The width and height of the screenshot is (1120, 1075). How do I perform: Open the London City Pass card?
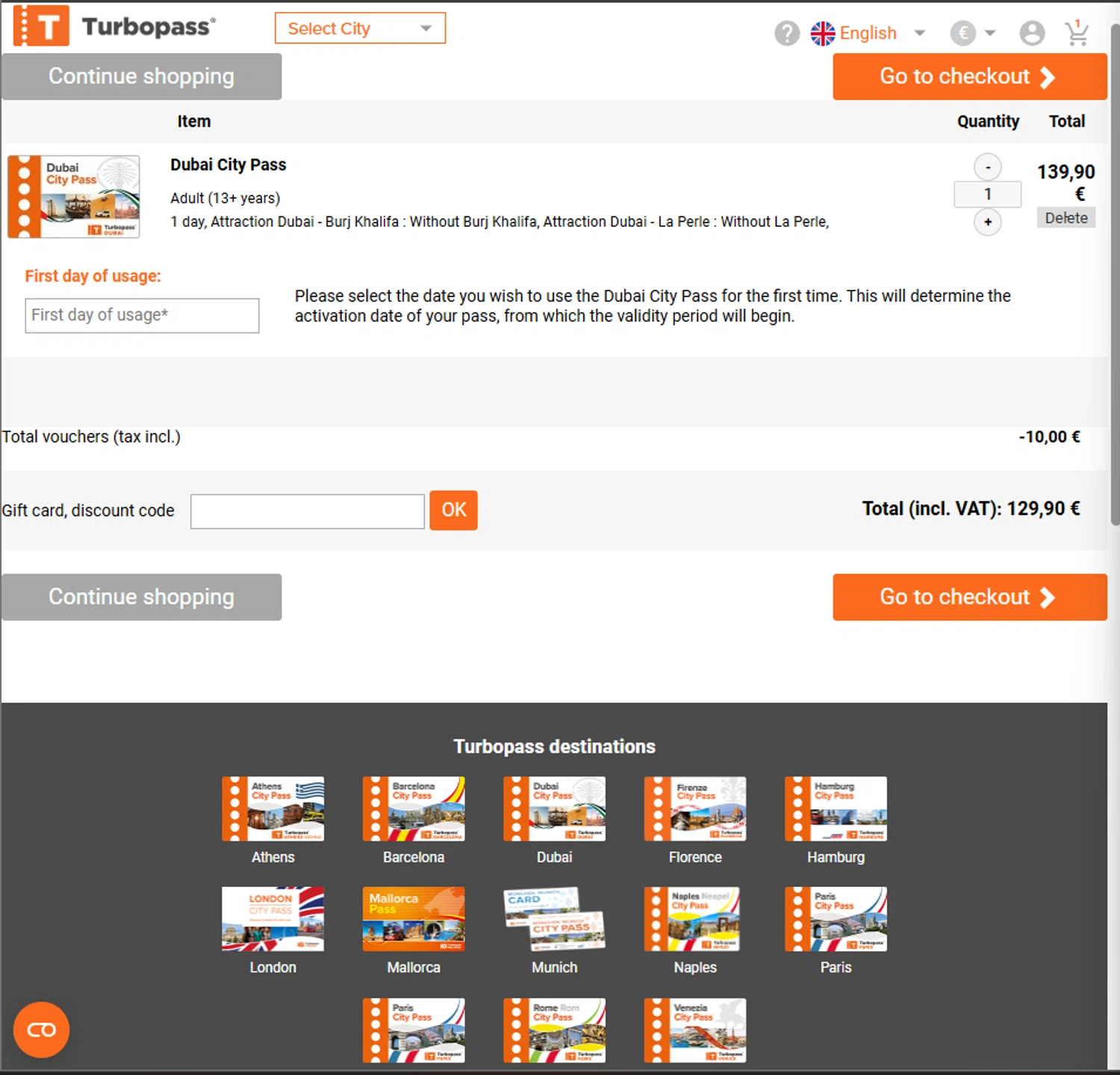tap(273, 919)
